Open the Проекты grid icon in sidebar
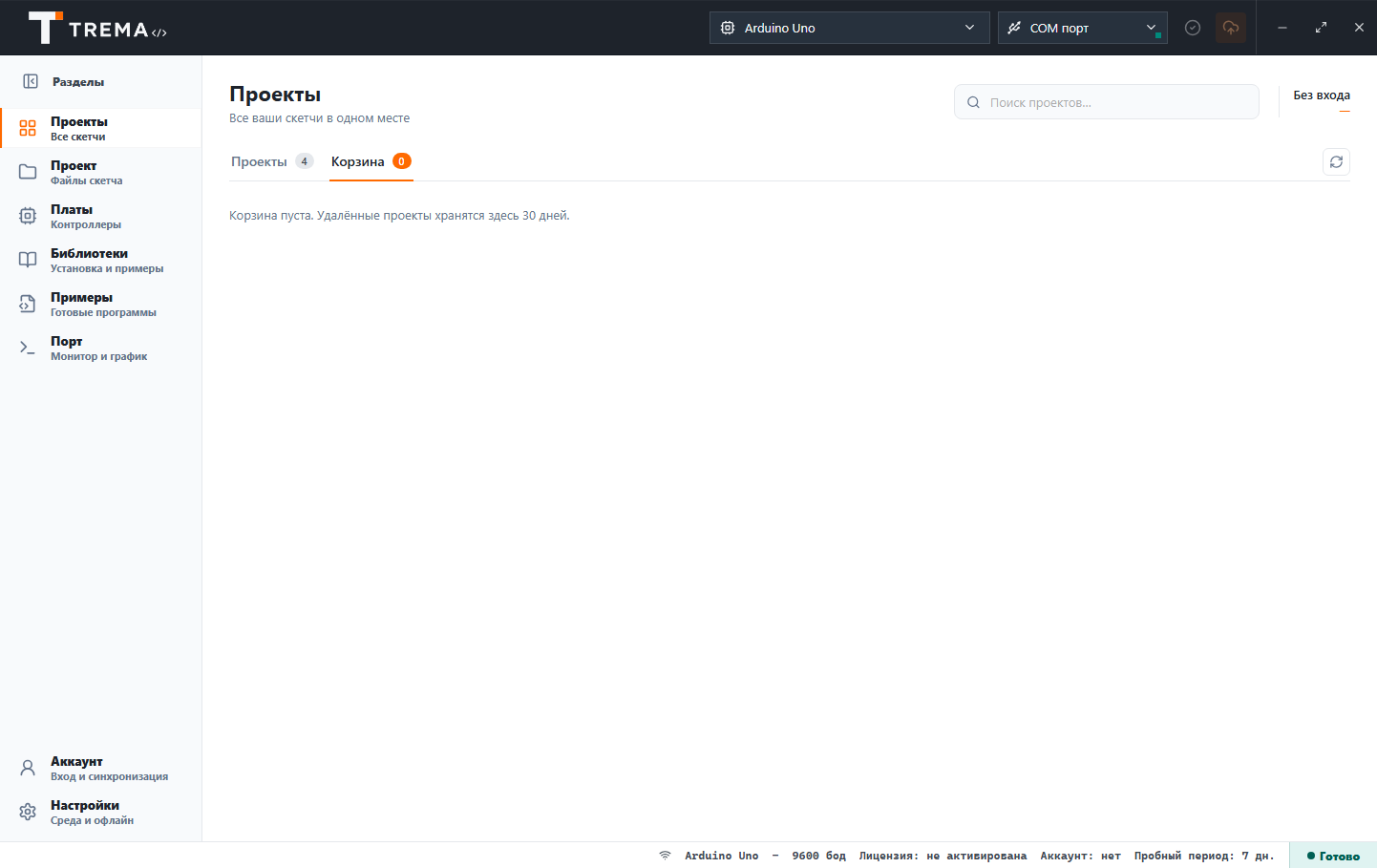 (28, 128)
